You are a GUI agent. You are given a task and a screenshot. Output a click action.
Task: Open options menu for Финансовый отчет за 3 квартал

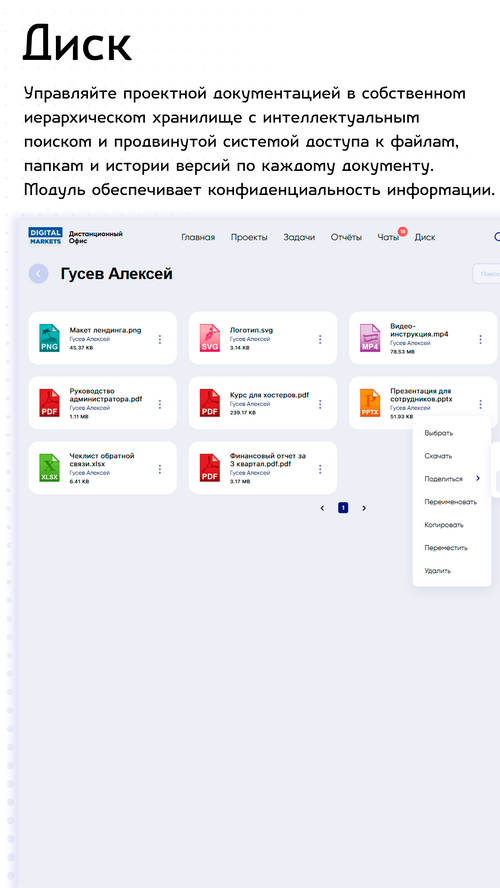pos(320,469)
